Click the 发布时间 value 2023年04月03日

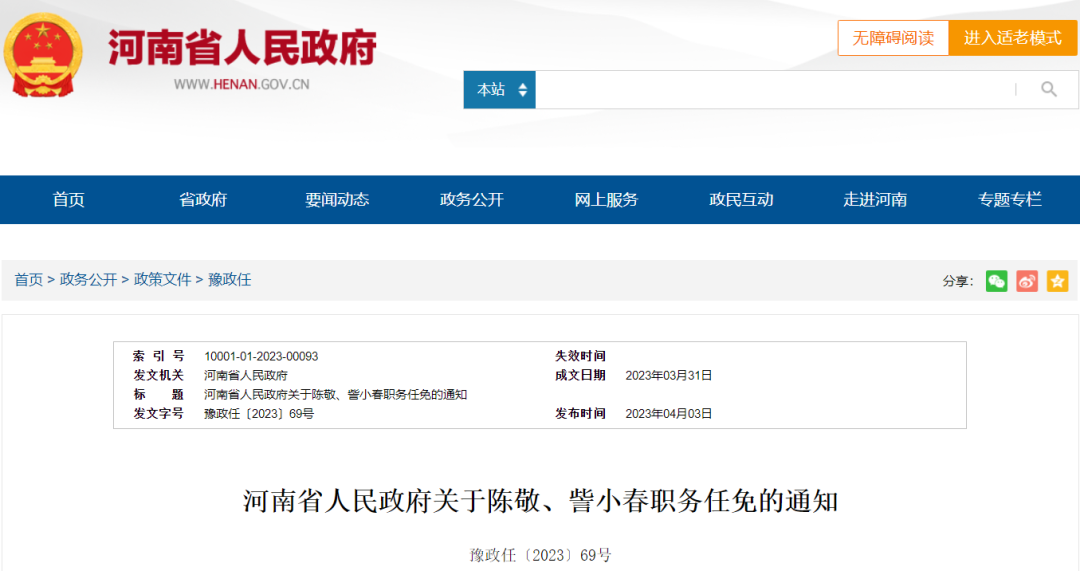(668, 414)
